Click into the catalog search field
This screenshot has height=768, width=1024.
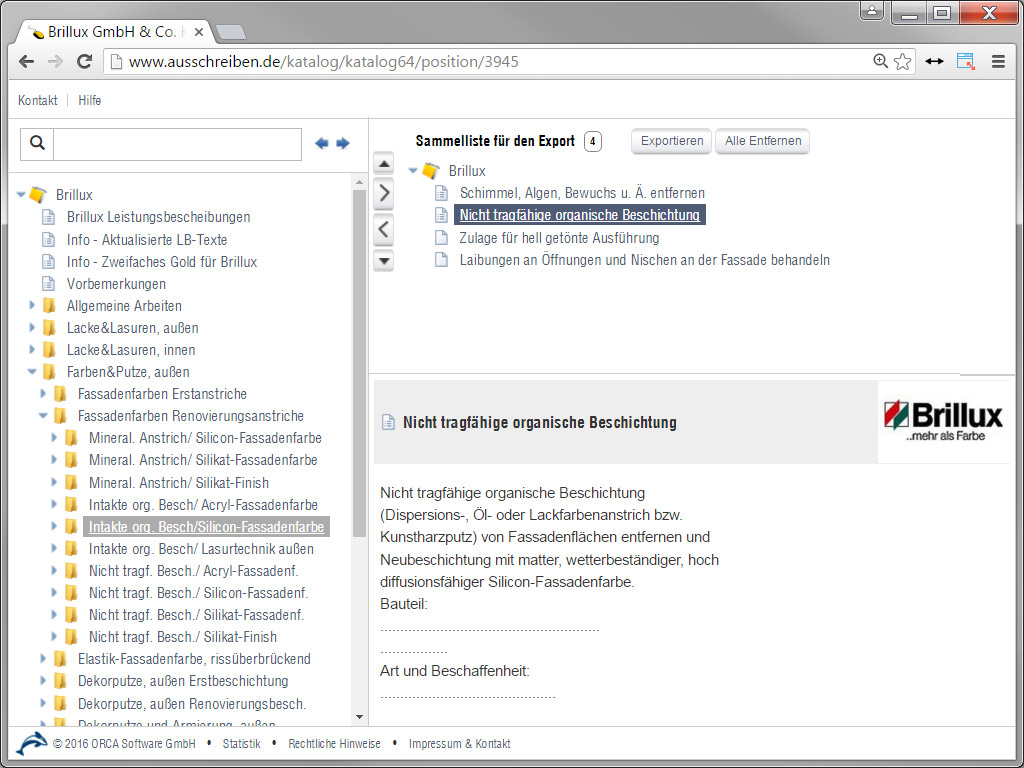(x=177, y=144)
